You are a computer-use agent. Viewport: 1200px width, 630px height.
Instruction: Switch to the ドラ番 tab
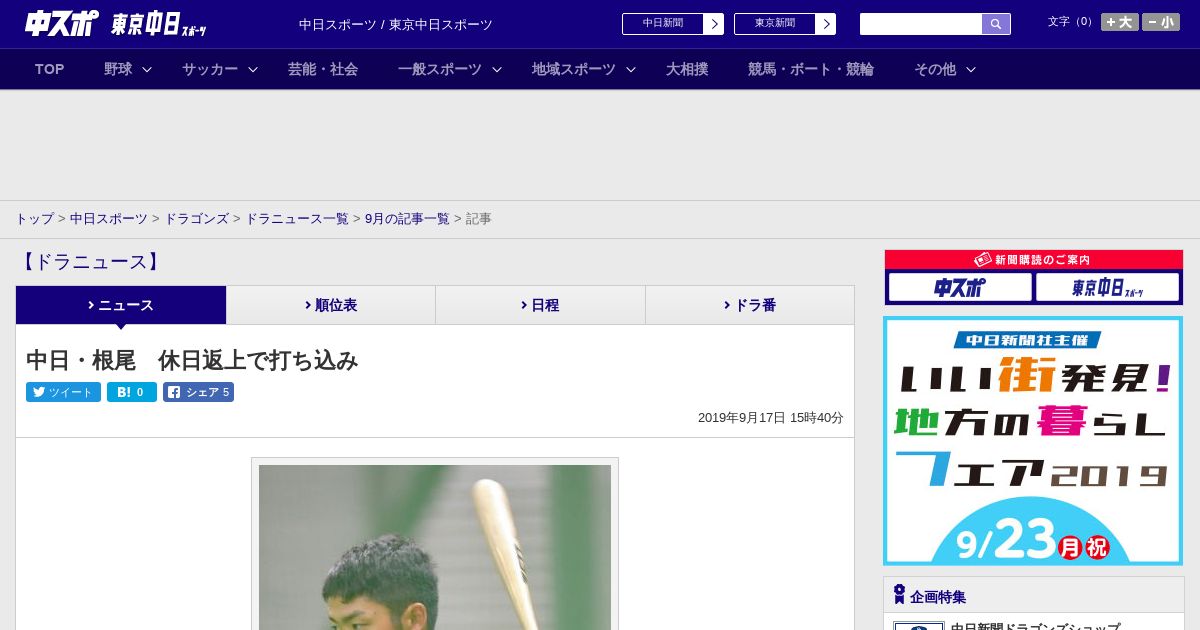tap(750, 305)
